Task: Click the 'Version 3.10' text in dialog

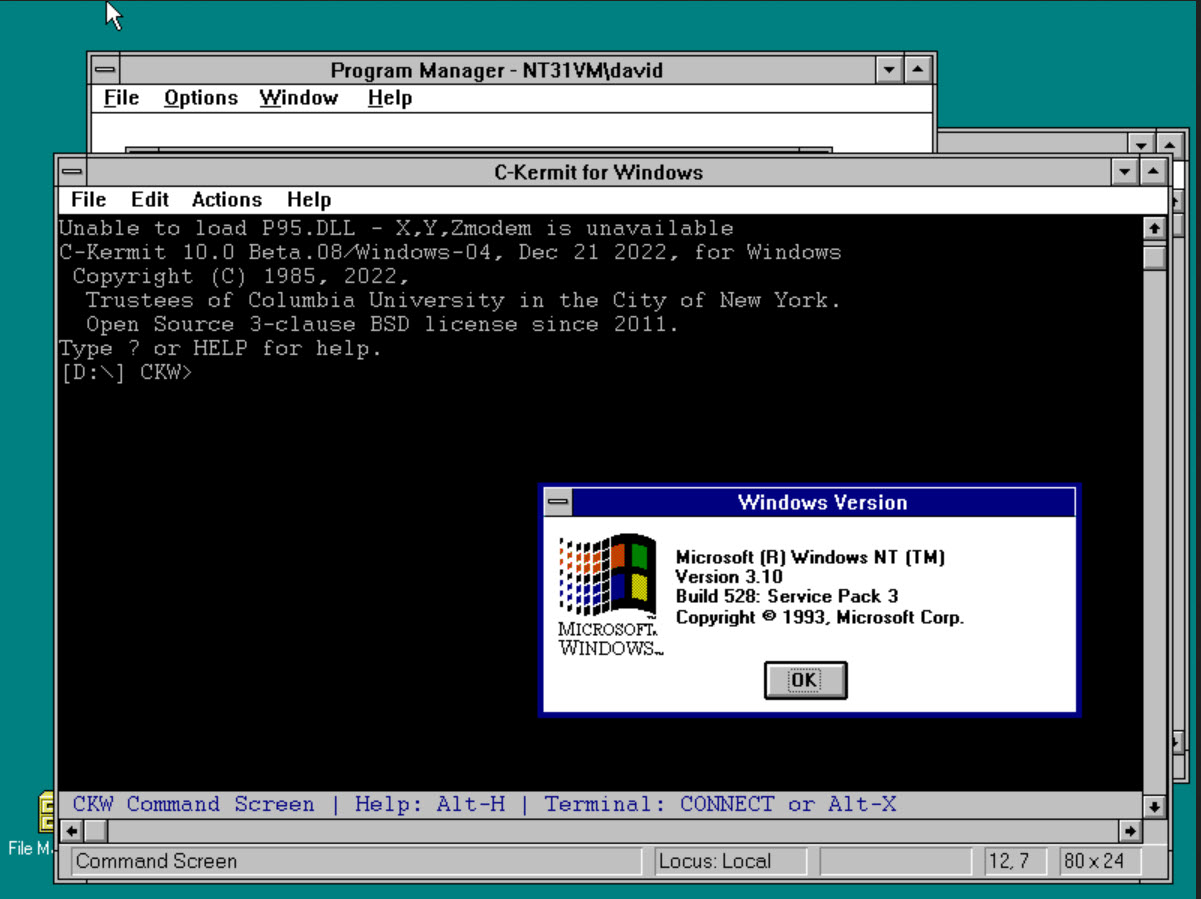Action: pyautogui.click(x=729, y=577)
